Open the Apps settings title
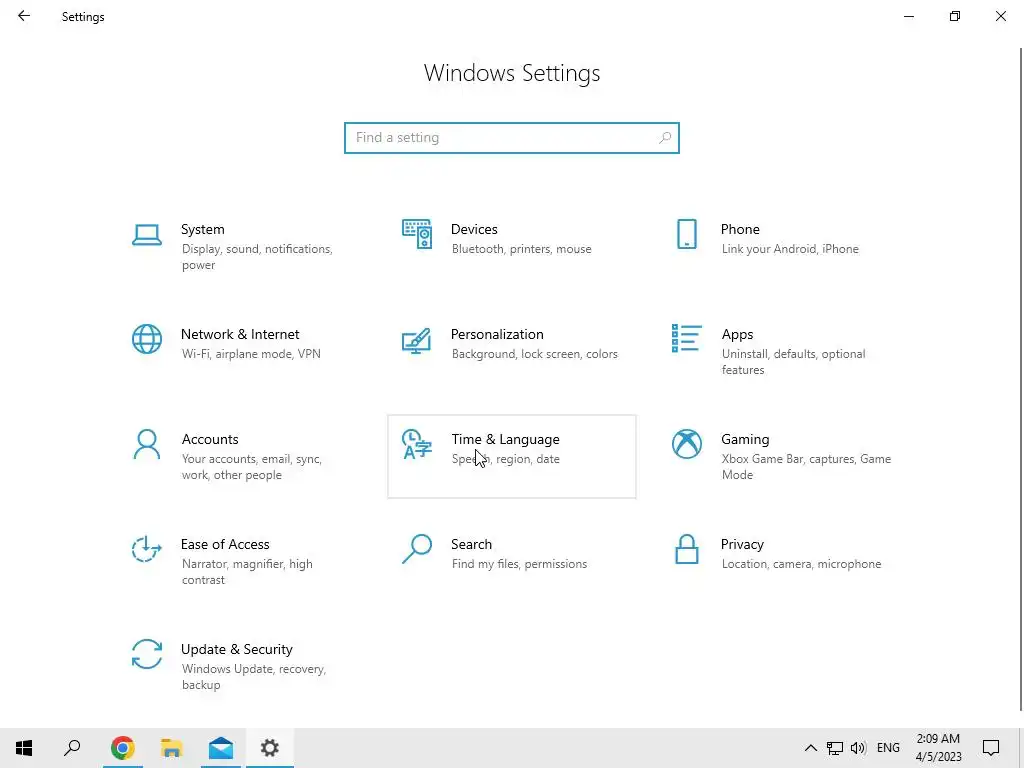This screenshot has height=768, width=1024. click(x=737, y=334)
